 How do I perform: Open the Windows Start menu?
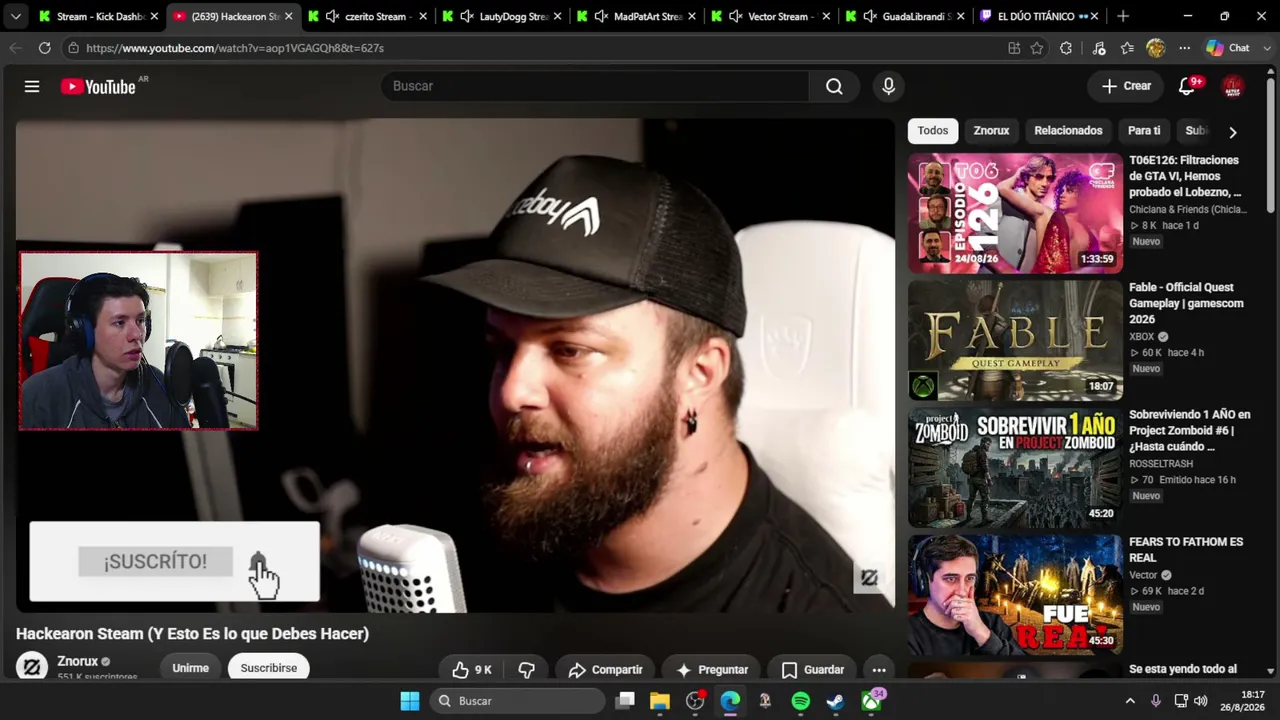[x=410, y=701]
